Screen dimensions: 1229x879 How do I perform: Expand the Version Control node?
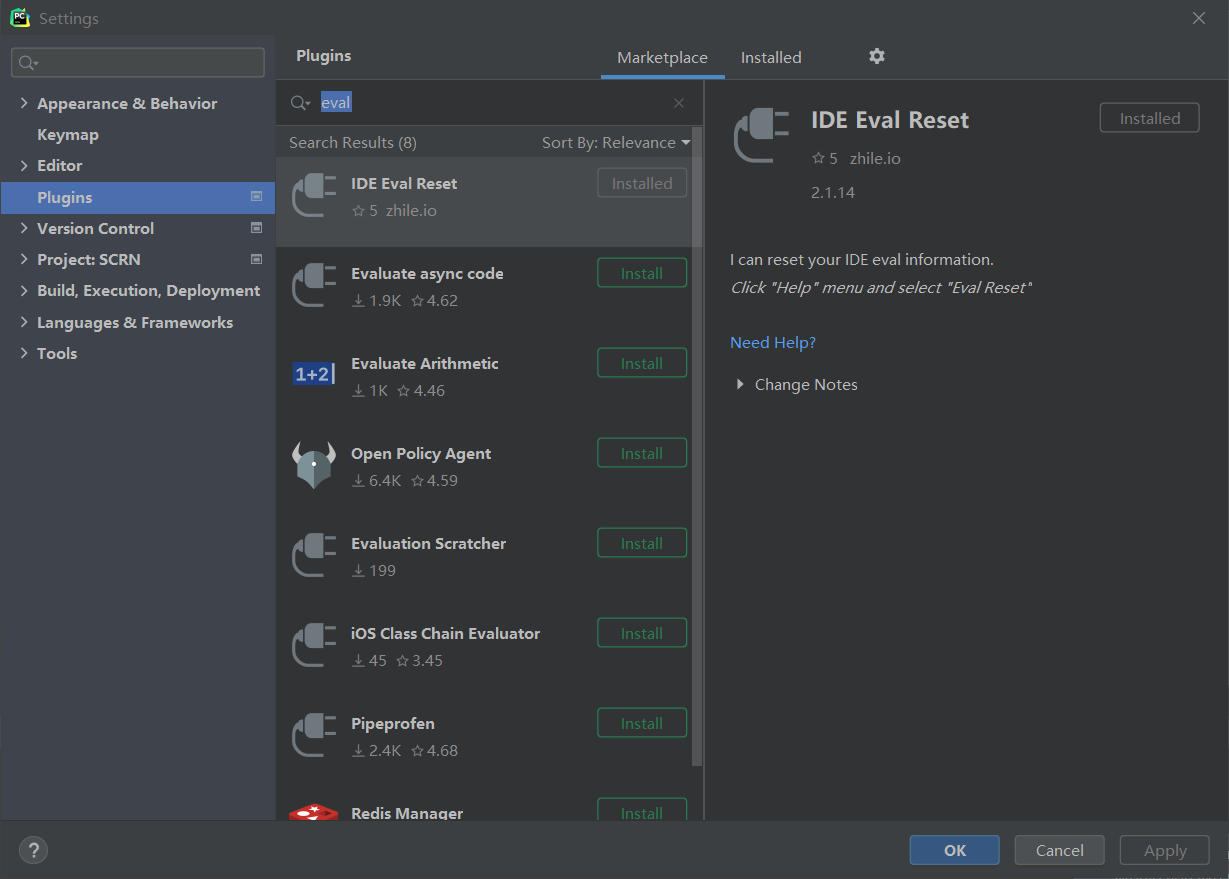[24, 228]
